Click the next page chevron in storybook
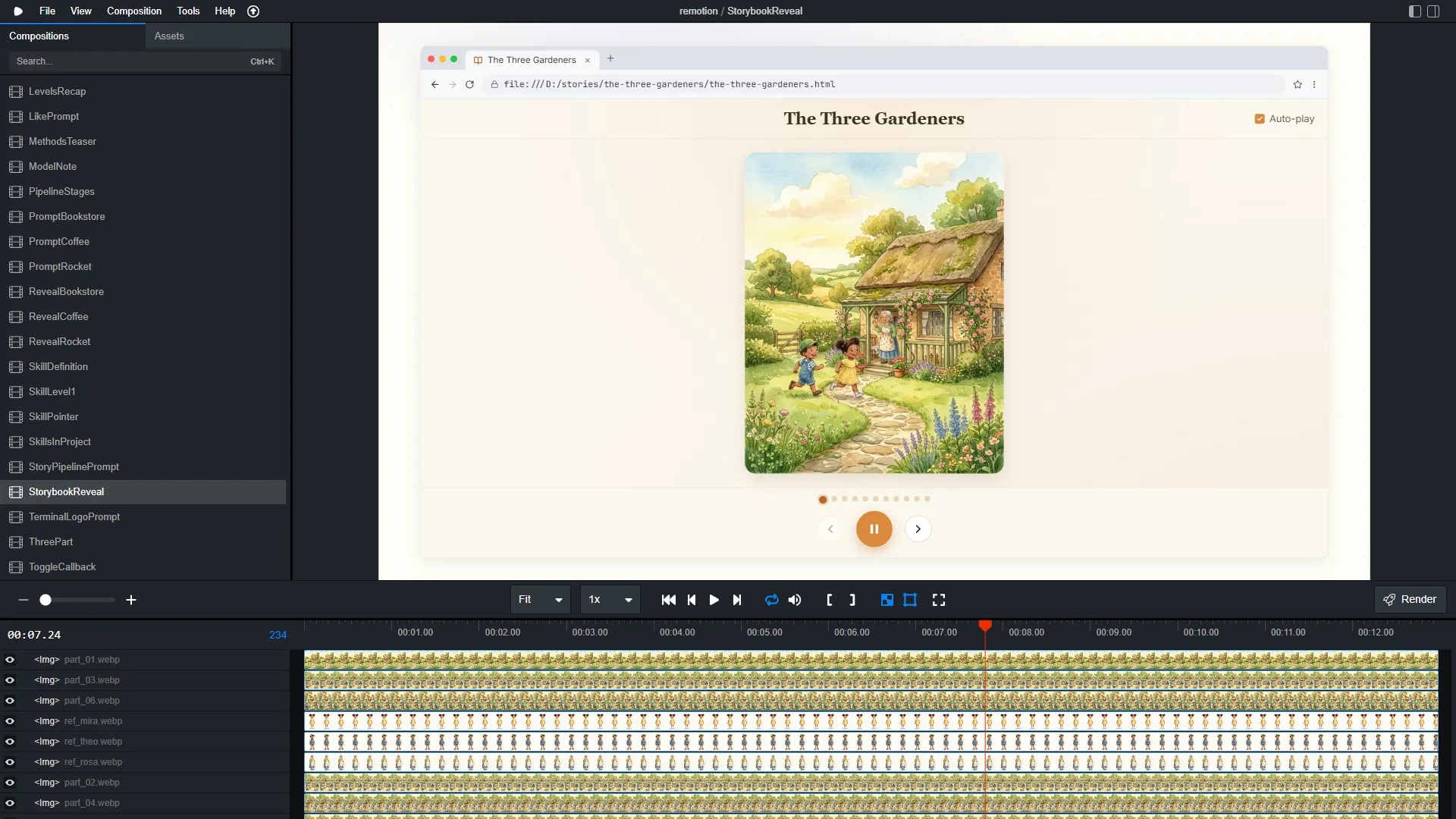This screenshot has width=1456, height=819. [x=918, y=529]
